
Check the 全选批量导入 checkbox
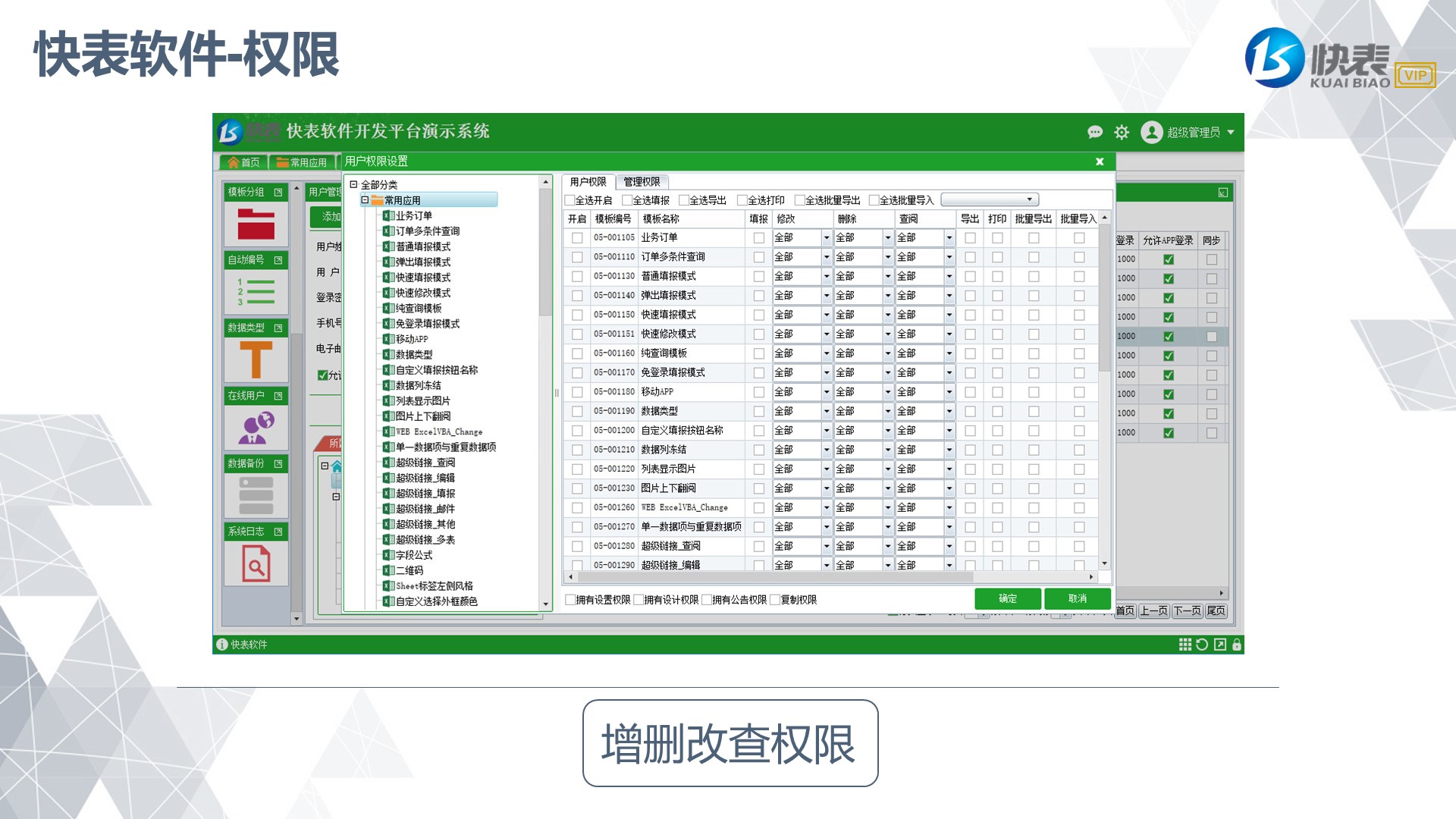tap(874, 200)
